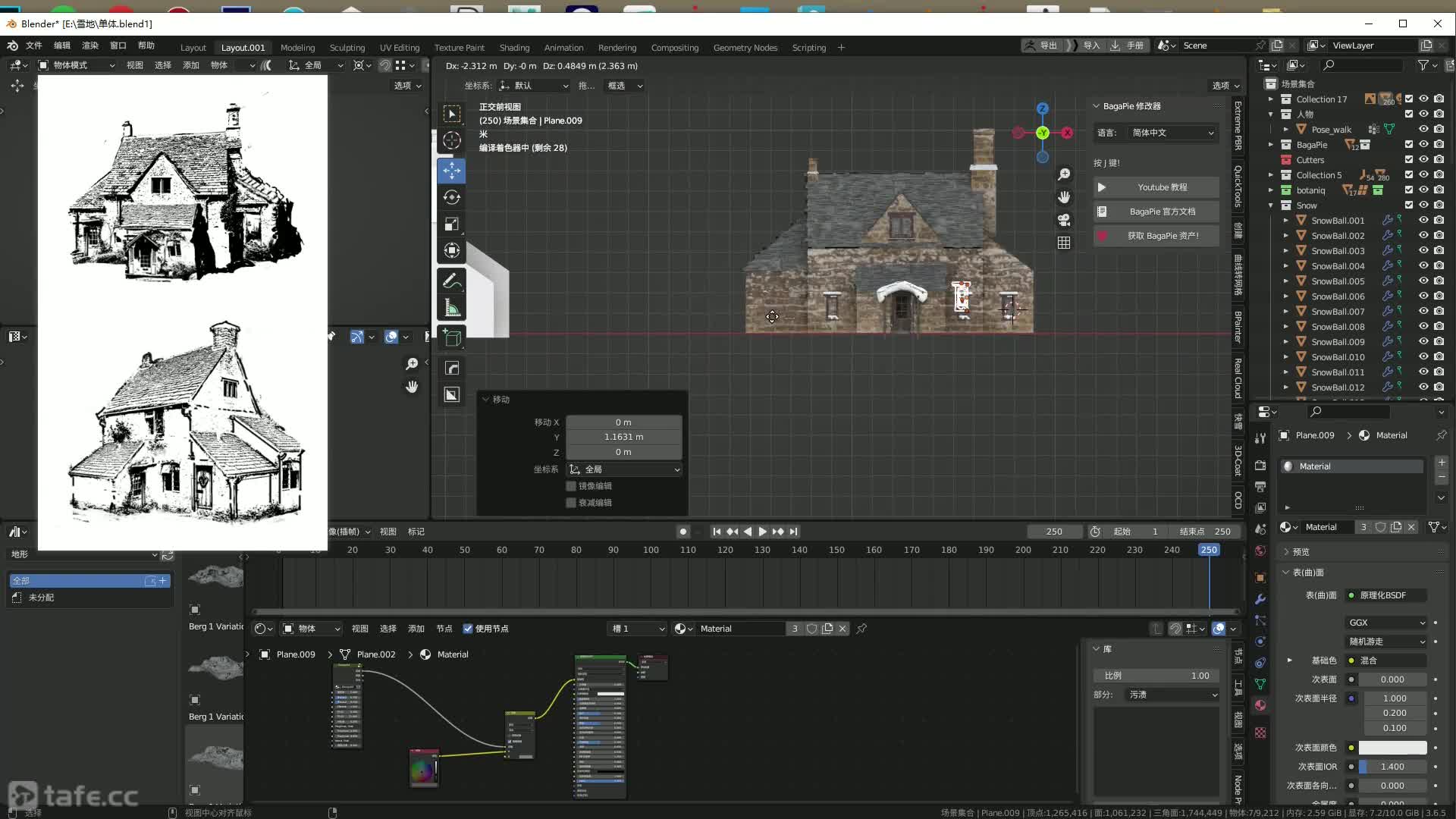
Task: Click the 次表面颜色 white color swatch
Action: (1392, 748)
